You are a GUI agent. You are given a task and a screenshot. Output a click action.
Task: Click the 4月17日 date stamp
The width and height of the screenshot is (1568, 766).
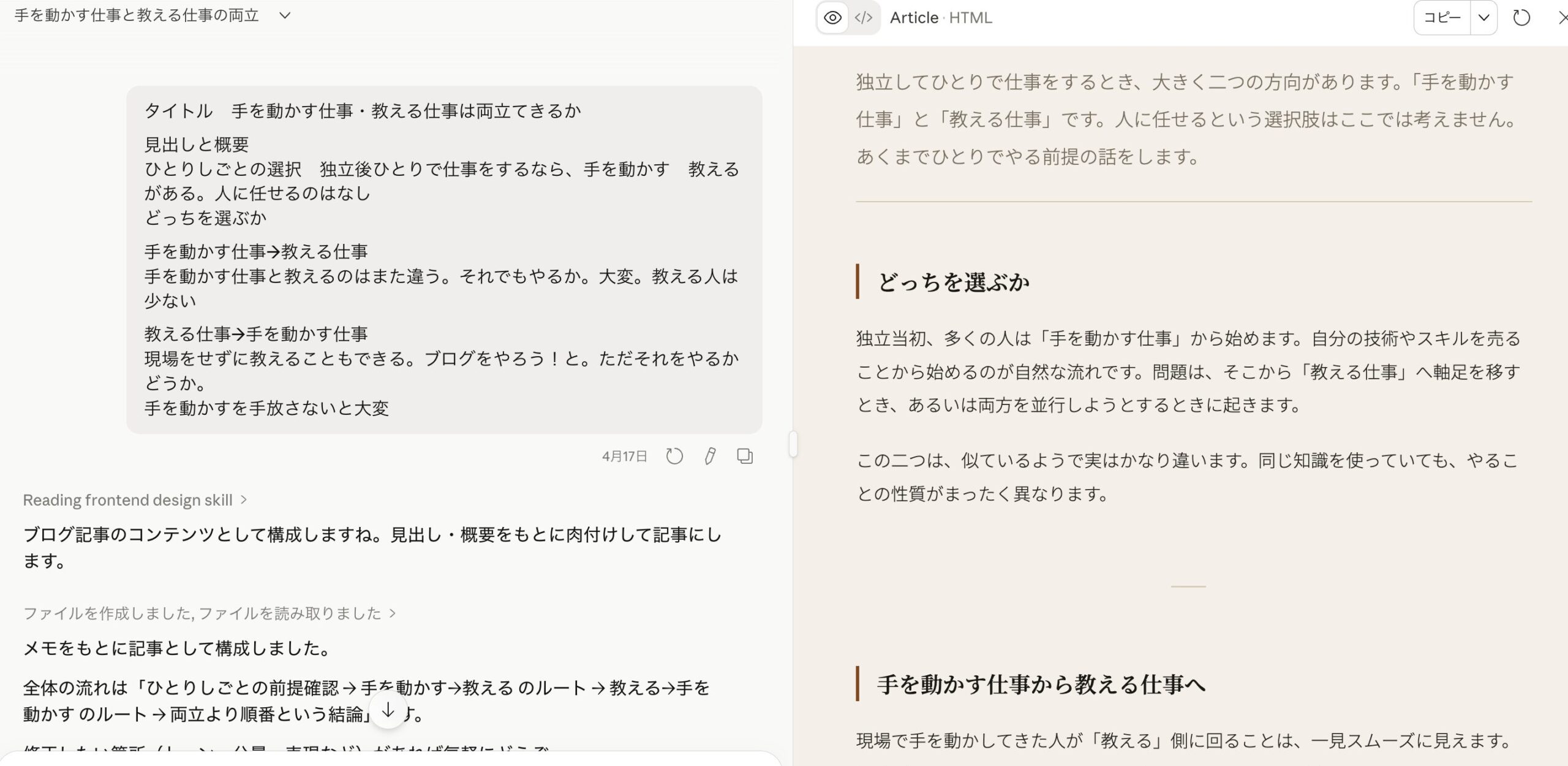coord(624,457)
